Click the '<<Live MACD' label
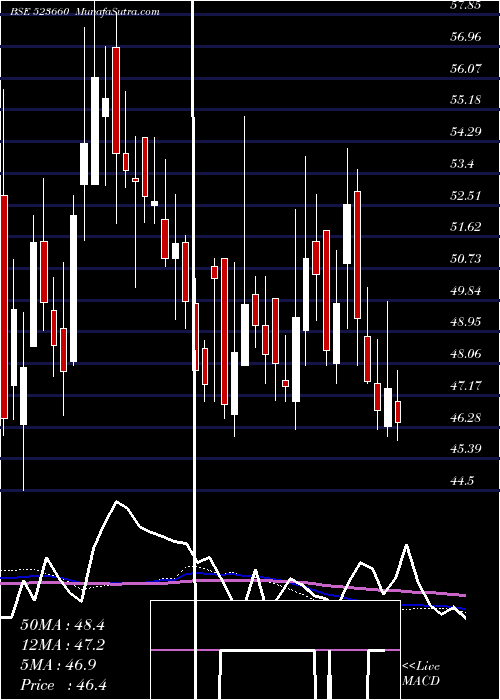 click(421, 673)
